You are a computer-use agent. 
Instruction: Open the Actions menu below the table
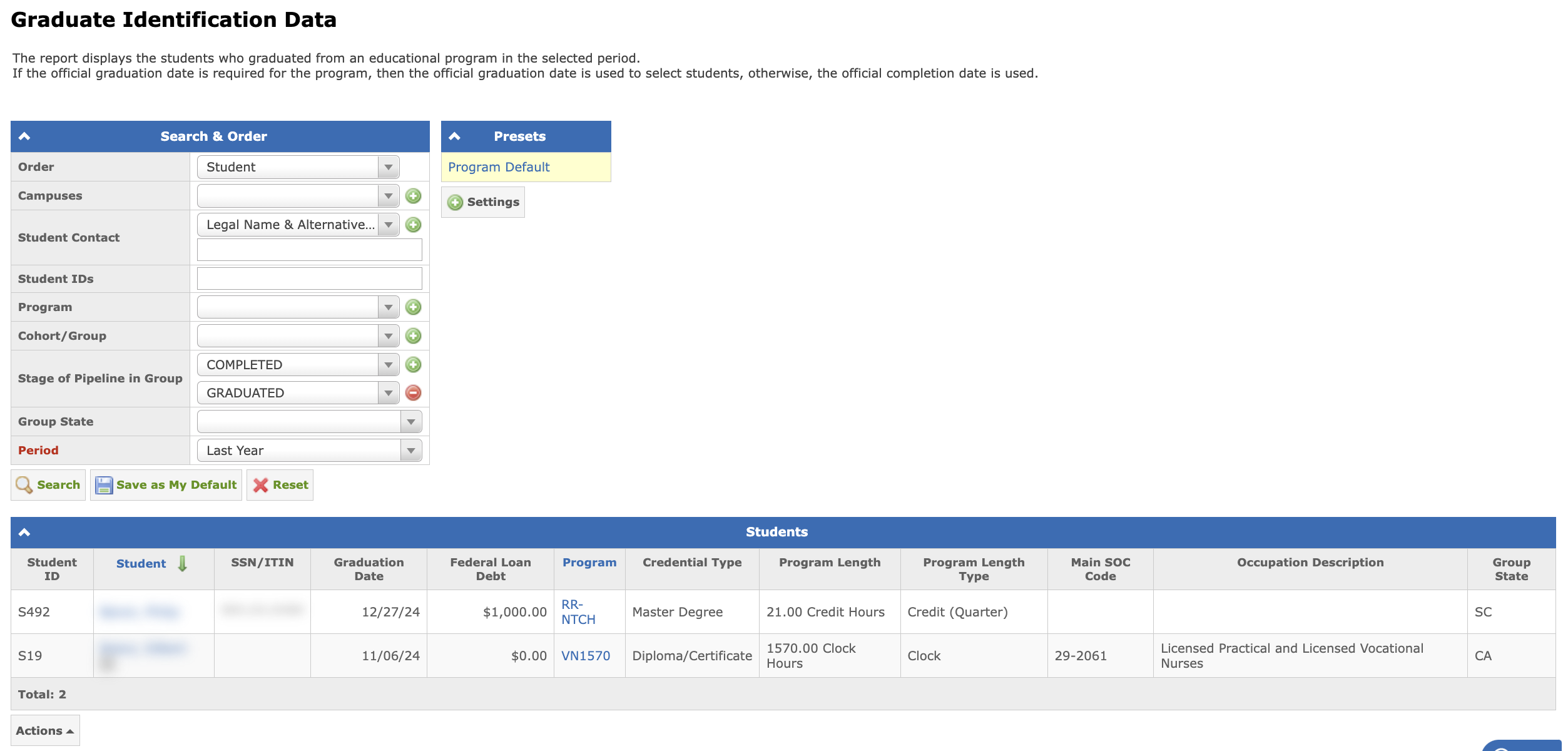point(45,730)
